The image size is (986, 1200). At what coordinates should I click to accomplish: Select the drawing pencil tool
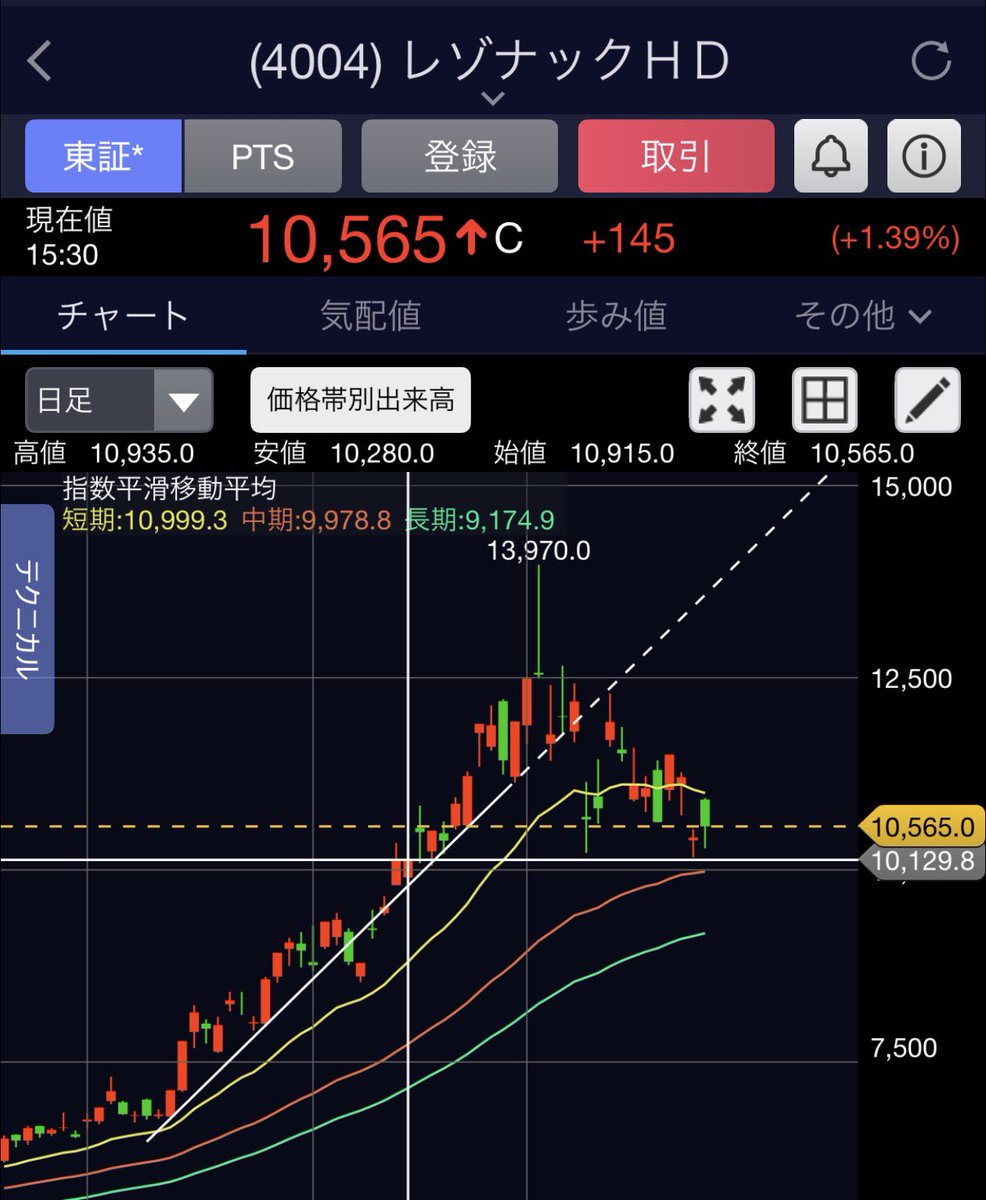click(x=926, y=399)
